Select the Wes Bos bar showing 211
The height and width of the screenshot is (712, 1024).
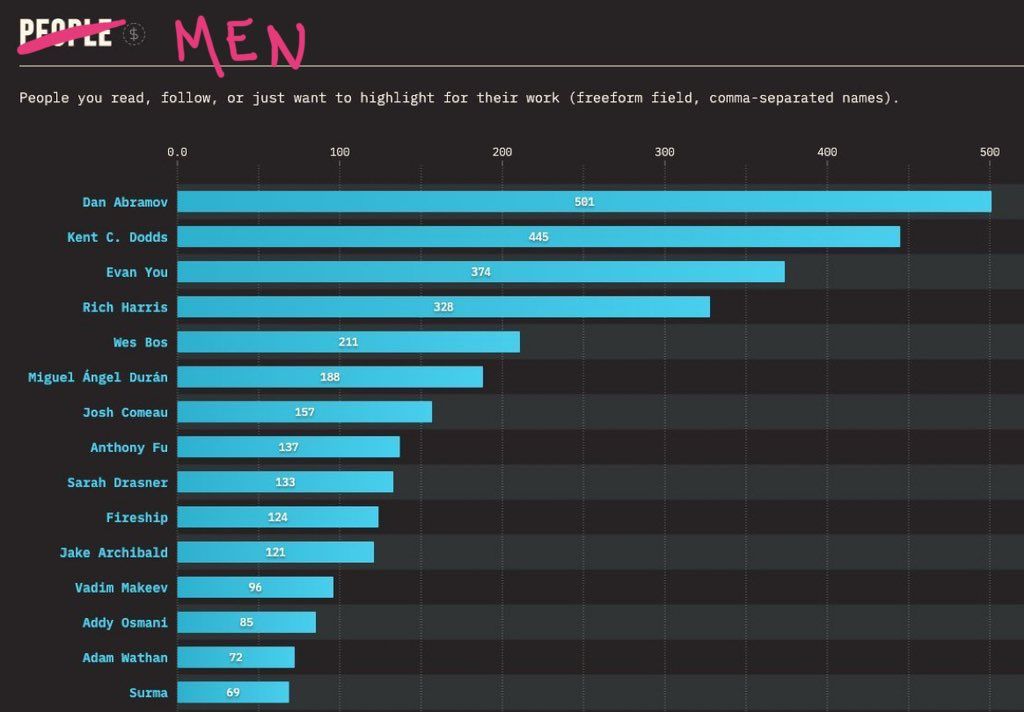coord(348,342)
